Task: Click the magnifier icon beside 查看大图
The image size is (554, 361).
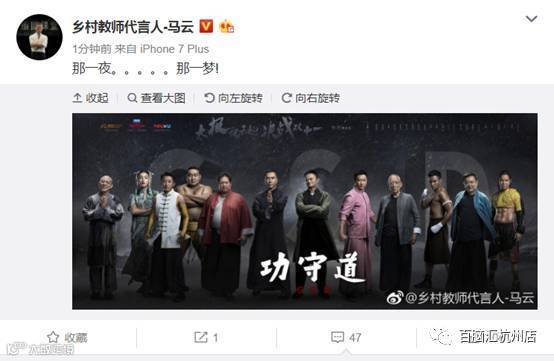Action: [132, 98]
